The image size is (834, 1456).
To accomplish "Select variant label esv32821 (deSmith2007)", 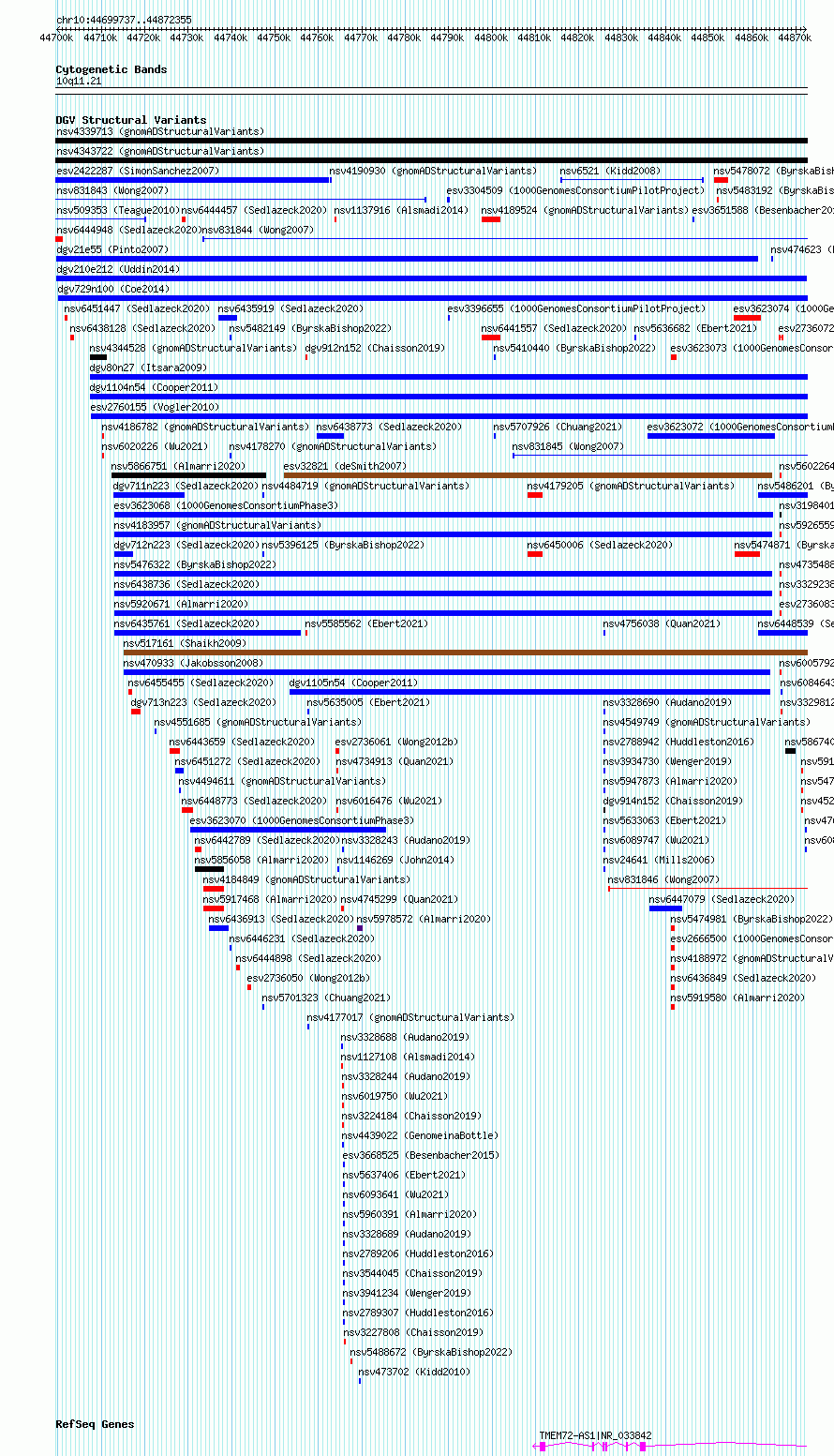I will point(345,466).
